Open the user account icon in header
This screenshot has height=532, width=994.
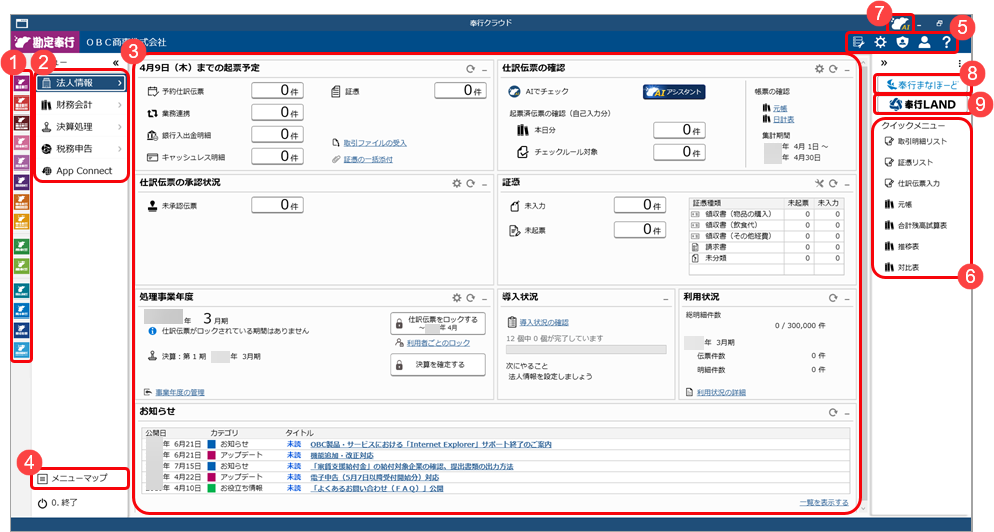pyautogui.click(x=924, y=42)
